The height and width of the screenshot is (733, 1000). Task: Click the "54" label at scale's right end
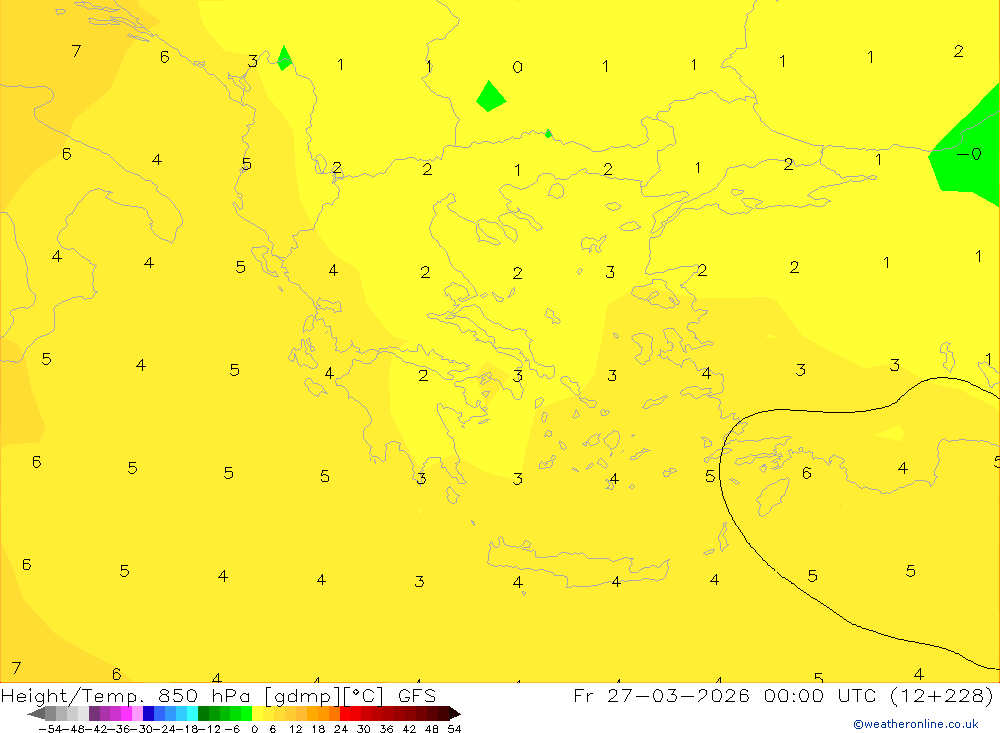click(454, 729)
